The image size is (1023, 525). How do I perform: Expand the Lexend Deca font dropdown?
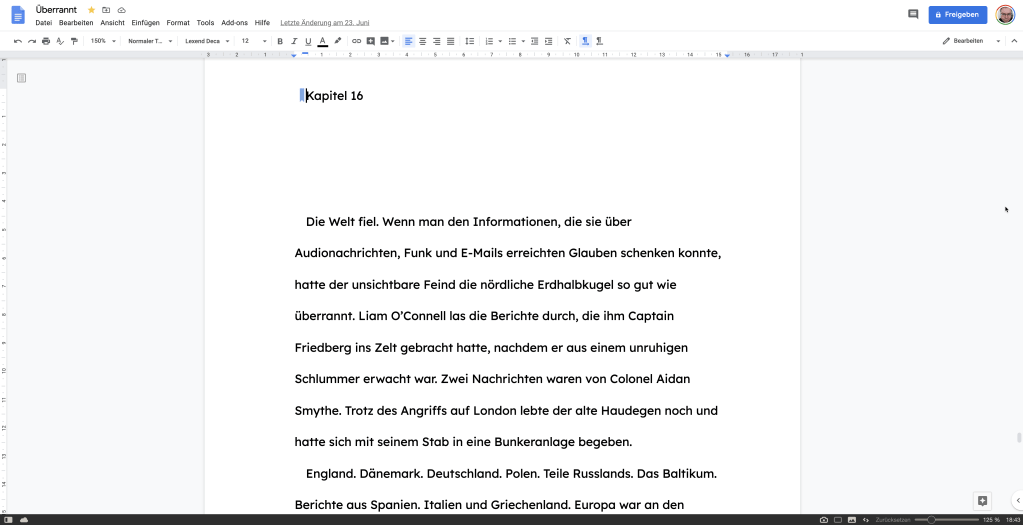(x=207, y=41)
